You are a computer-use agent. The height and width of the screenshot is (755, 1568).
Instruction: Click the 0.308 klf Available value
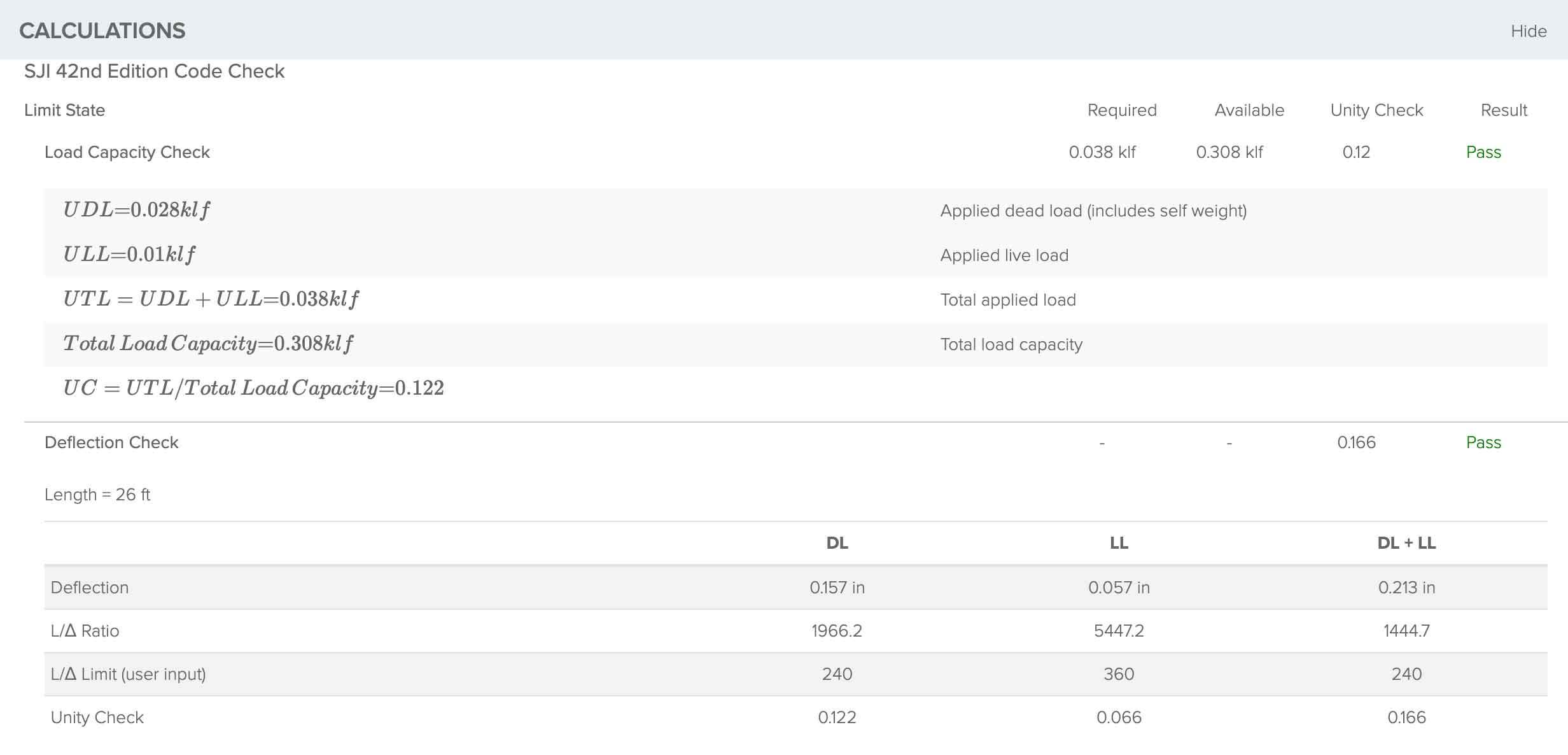[1229, 152]
